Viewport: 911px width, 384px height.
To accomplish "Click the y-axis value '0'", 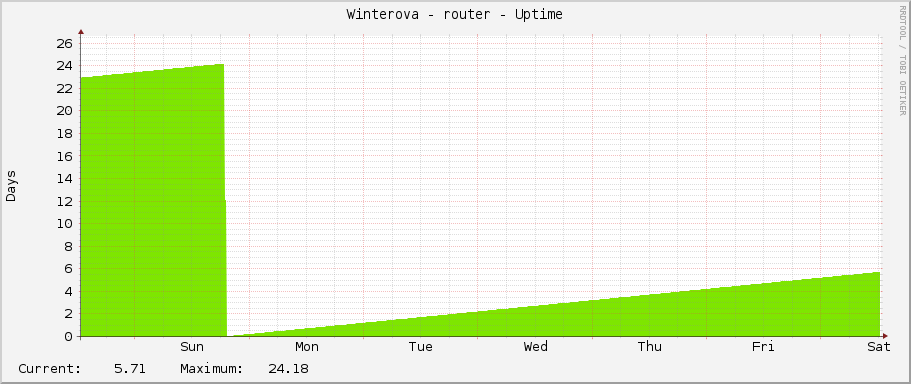I will point(69,336).
